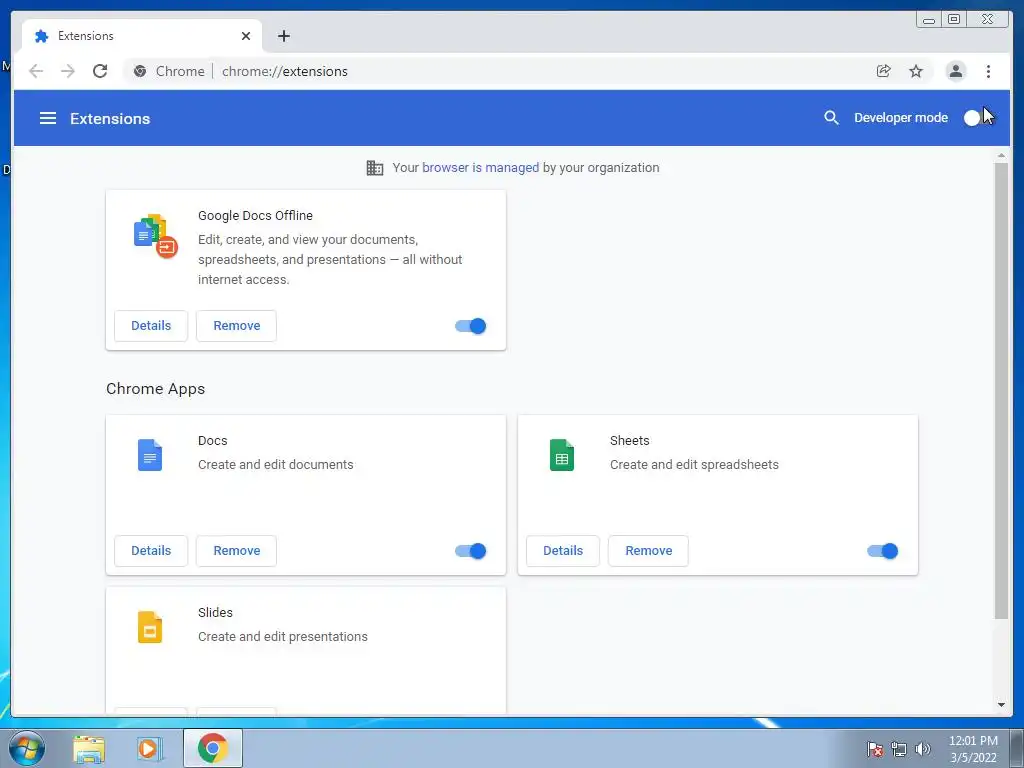Click the 'Chrome Apps' section heading
Image resolution: width=1024 pixels, height=768 pixels.
(155, 389)
